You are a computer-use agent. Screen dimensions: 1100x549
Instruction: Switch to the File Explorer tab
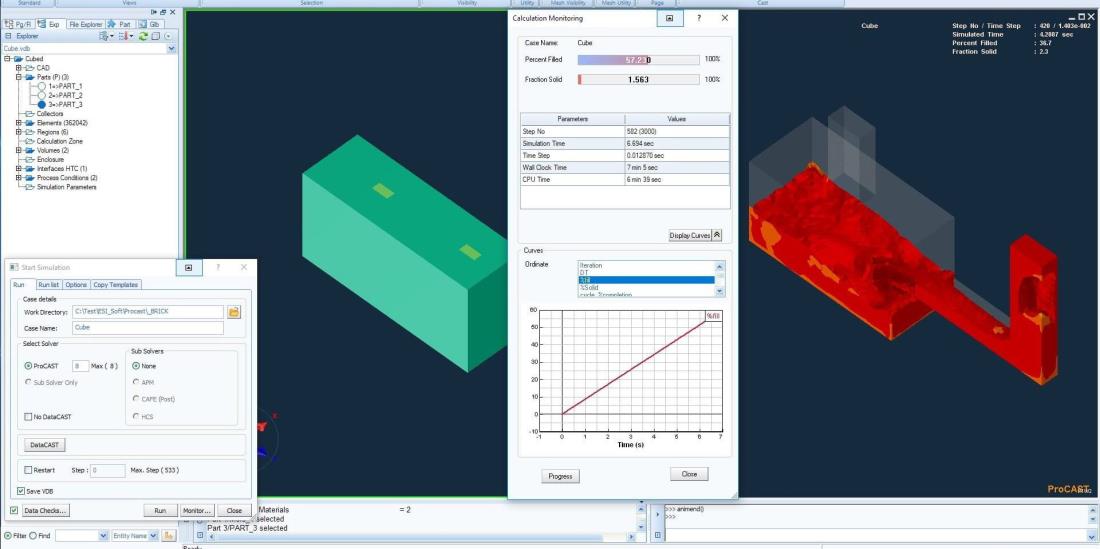tap(86, 24)
